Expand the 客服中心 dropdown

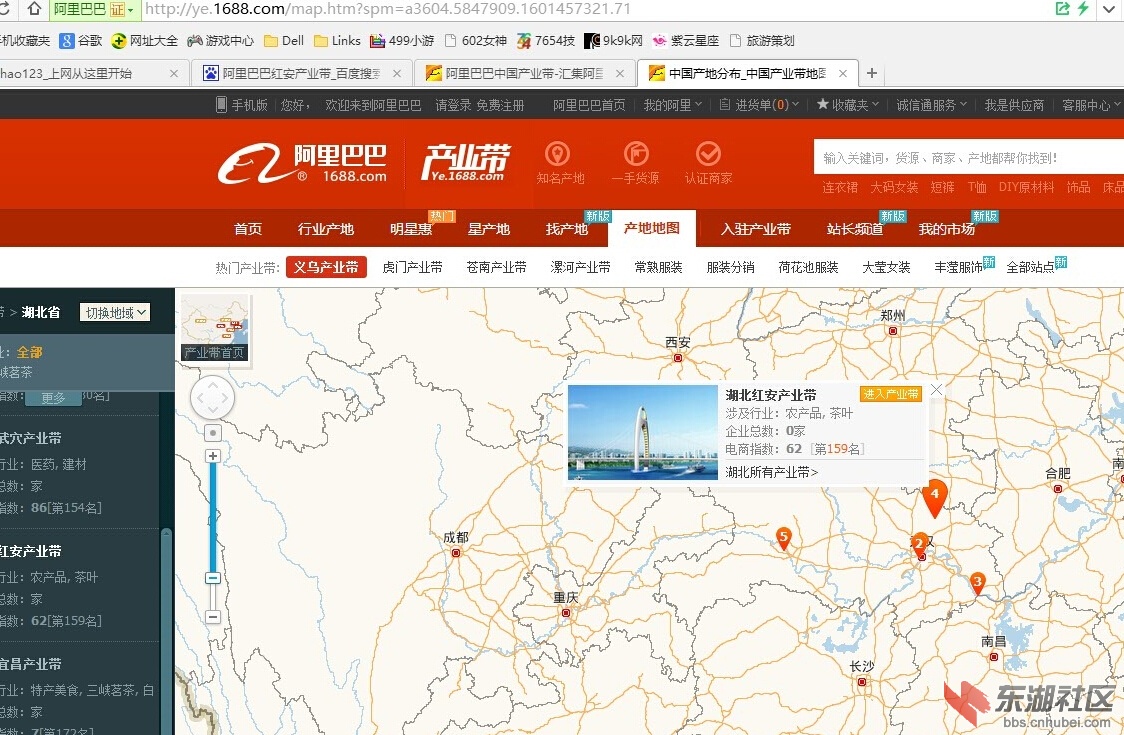[x=1091, y=105]
